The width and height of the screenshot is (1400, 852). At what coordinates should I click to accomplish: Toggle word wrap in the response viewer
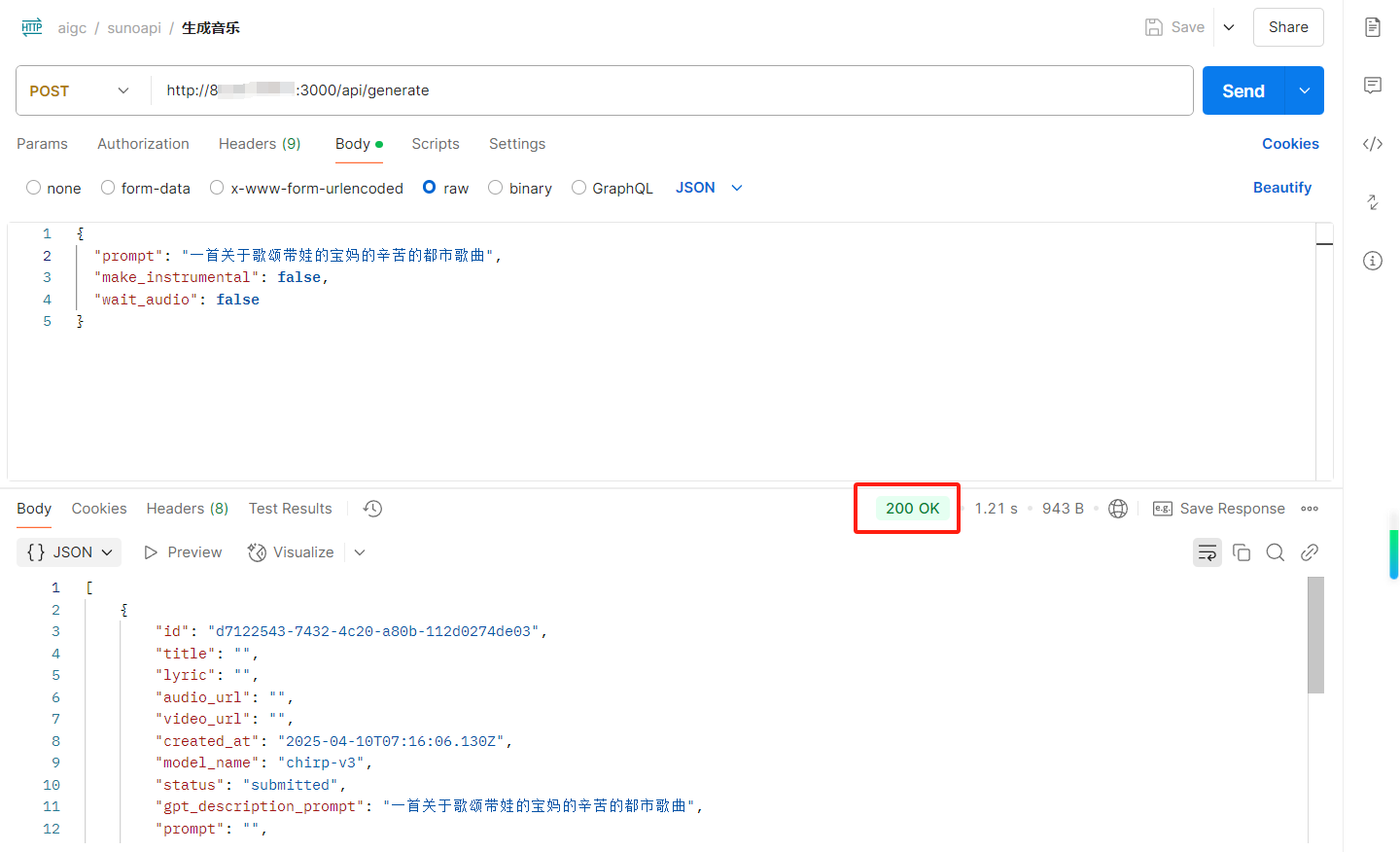1207,551
